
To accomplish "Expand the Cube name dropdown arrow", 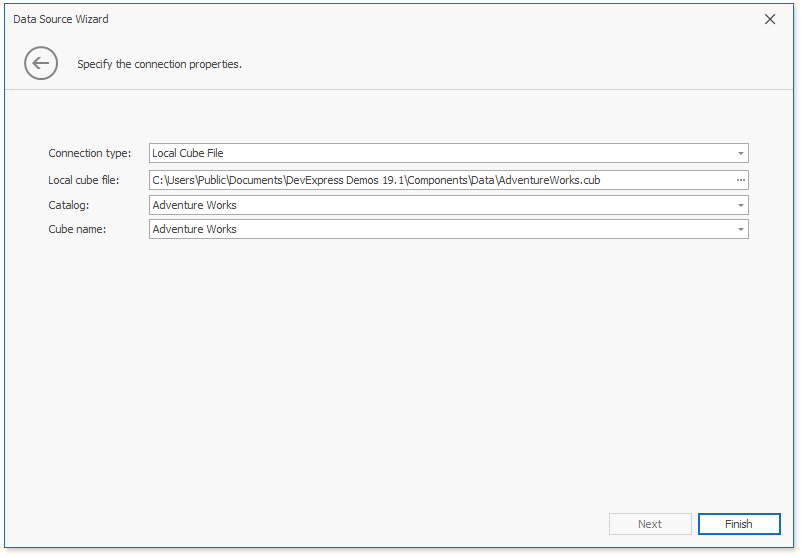I will (x=741, y=229).
